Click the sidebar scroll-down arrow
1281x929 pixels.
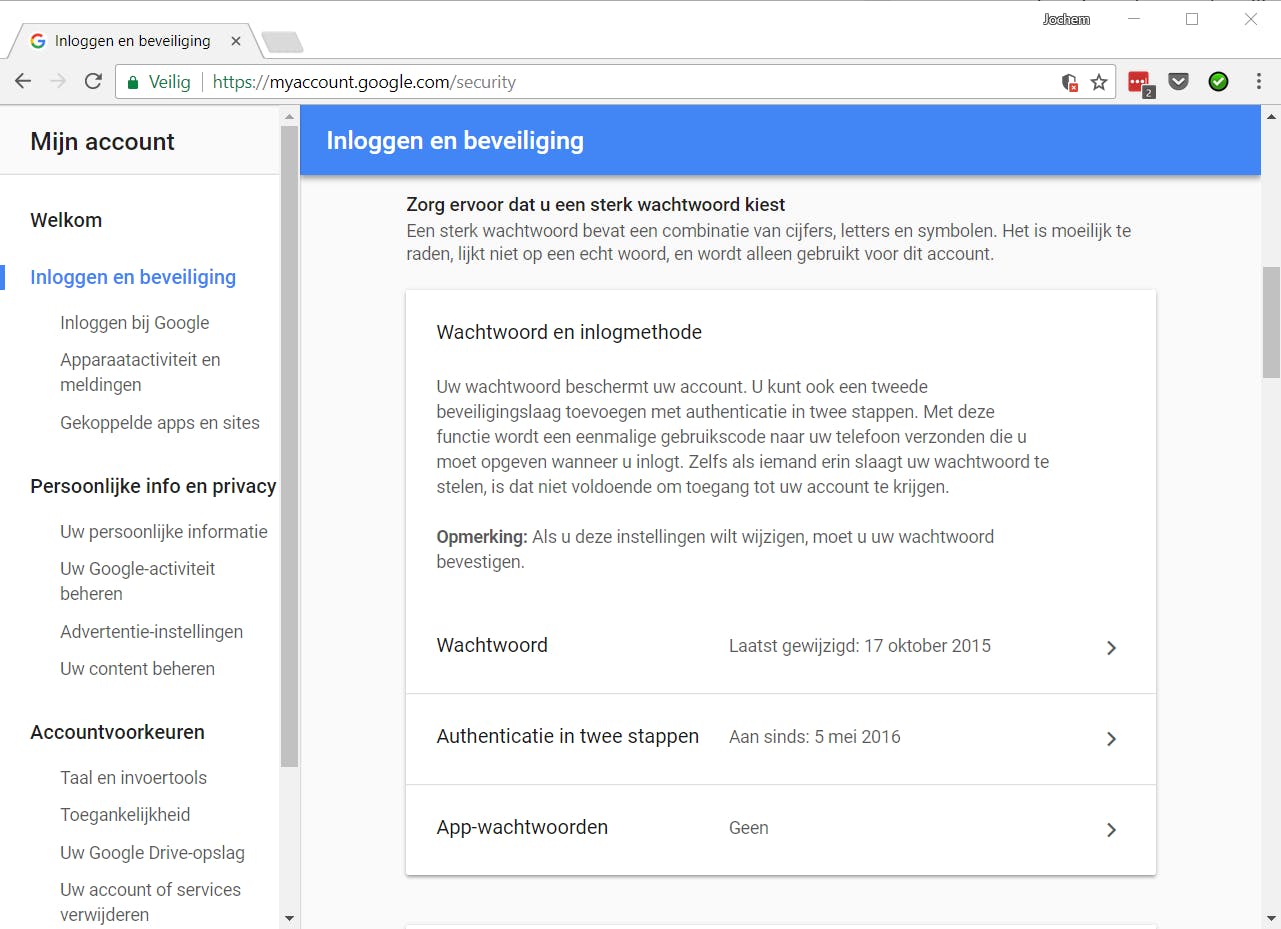(x=290, y=918)
